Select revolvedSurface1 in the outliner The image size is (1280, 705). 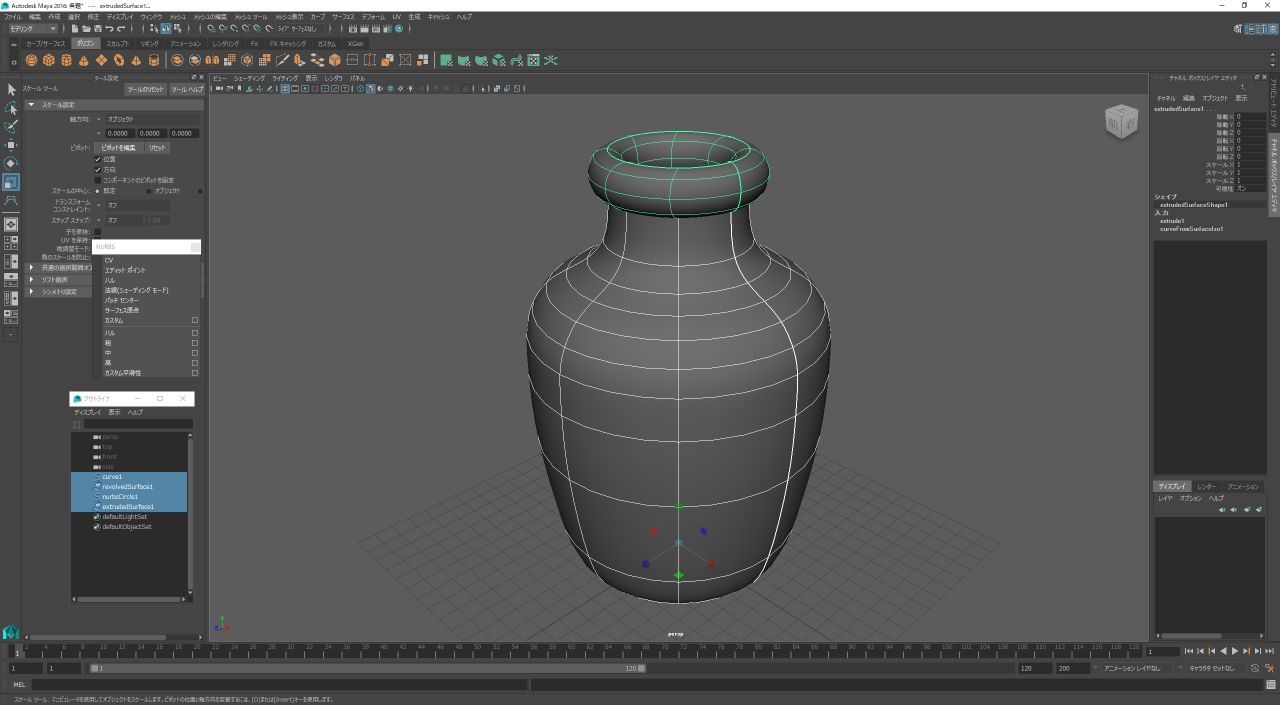click(x=127, y=487)
